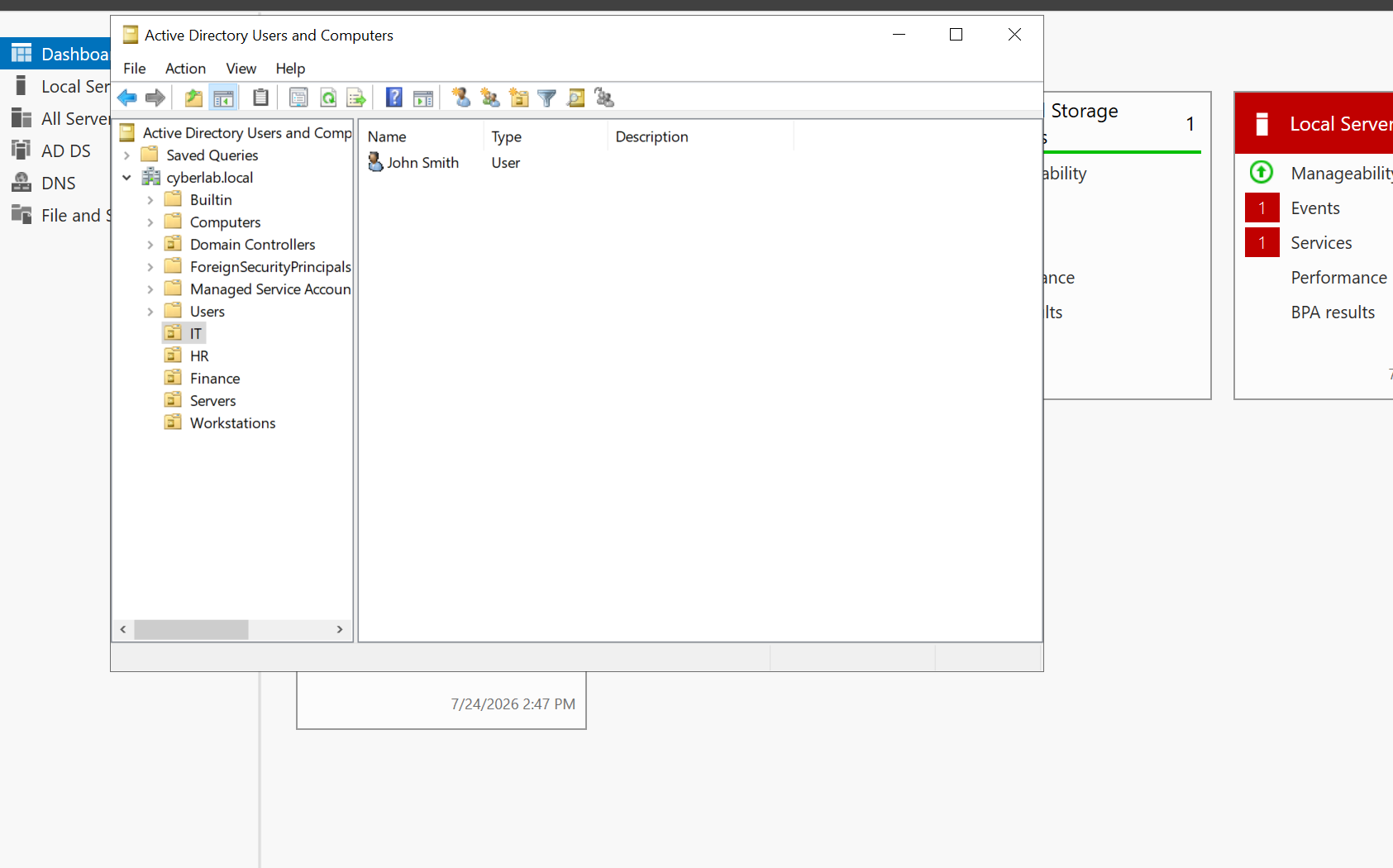
Task: Go back with the blue Back arrow
Action: click(x=127, y=98)
